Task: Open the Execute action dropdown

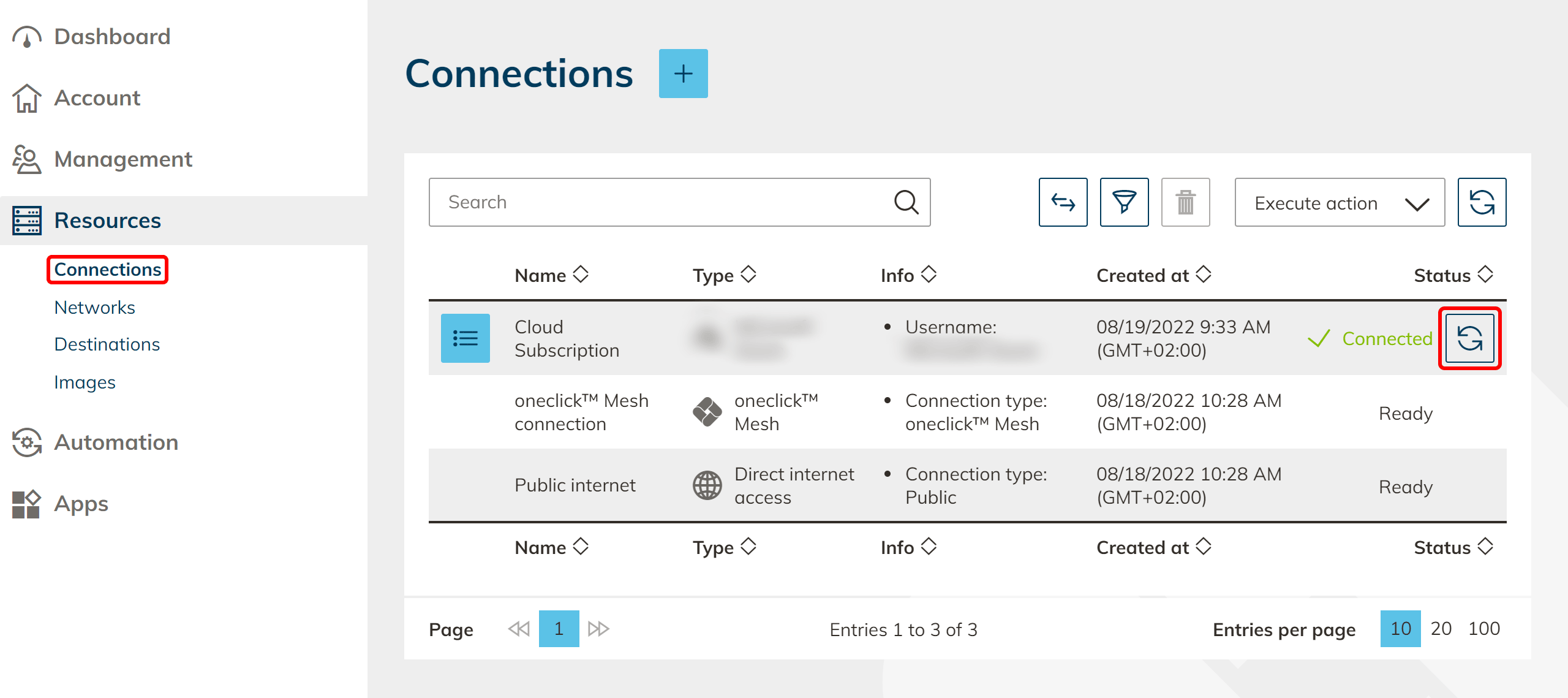Action: point(1340,203)
